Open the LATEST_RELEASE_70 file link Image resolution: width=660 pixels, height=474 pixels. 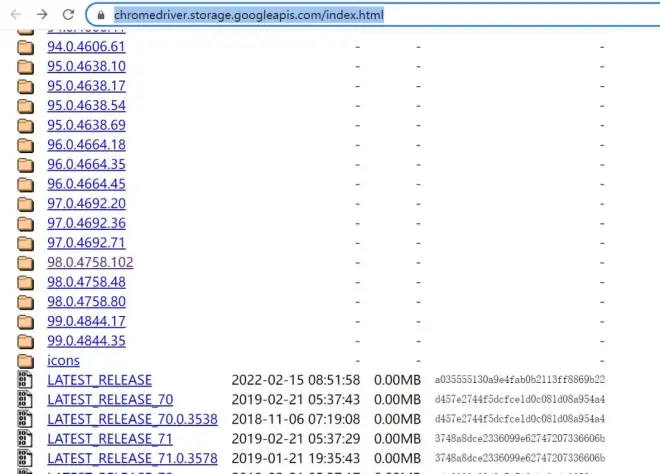coord(109,399)
